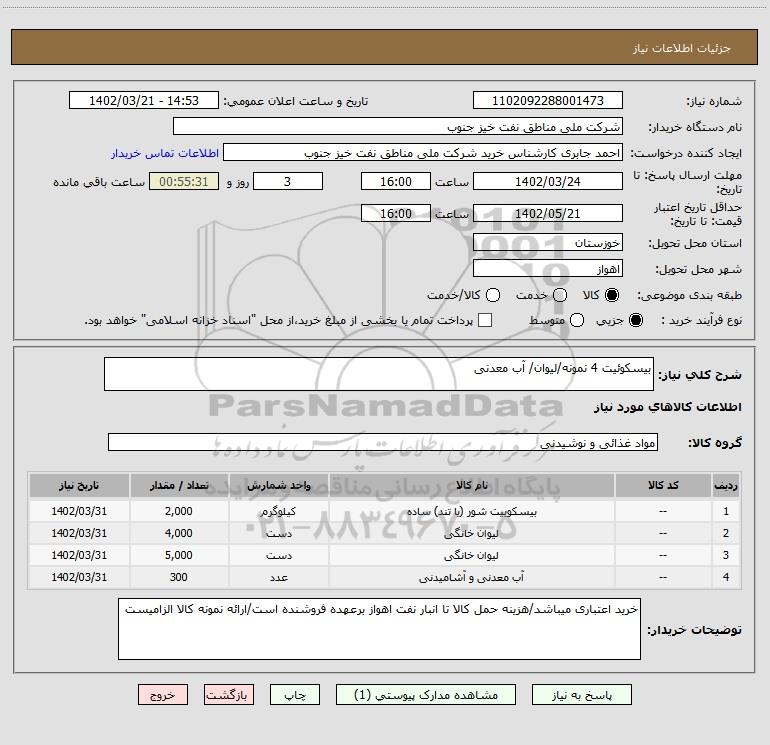
Task: Click the deadline time 16:00 field beside 1402/03/24
Action: tap(396, 181)
